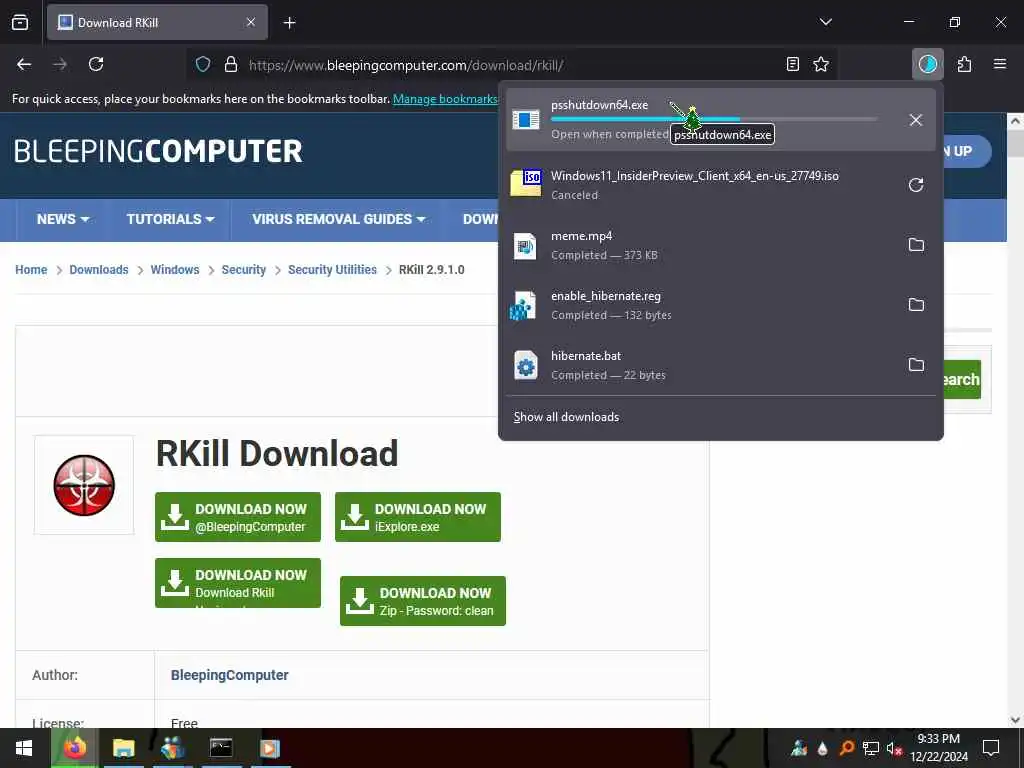Open the Windows Start menu
Viewport: 1024px width, 768px height.
pyautogui.click(x=24, y=748)
